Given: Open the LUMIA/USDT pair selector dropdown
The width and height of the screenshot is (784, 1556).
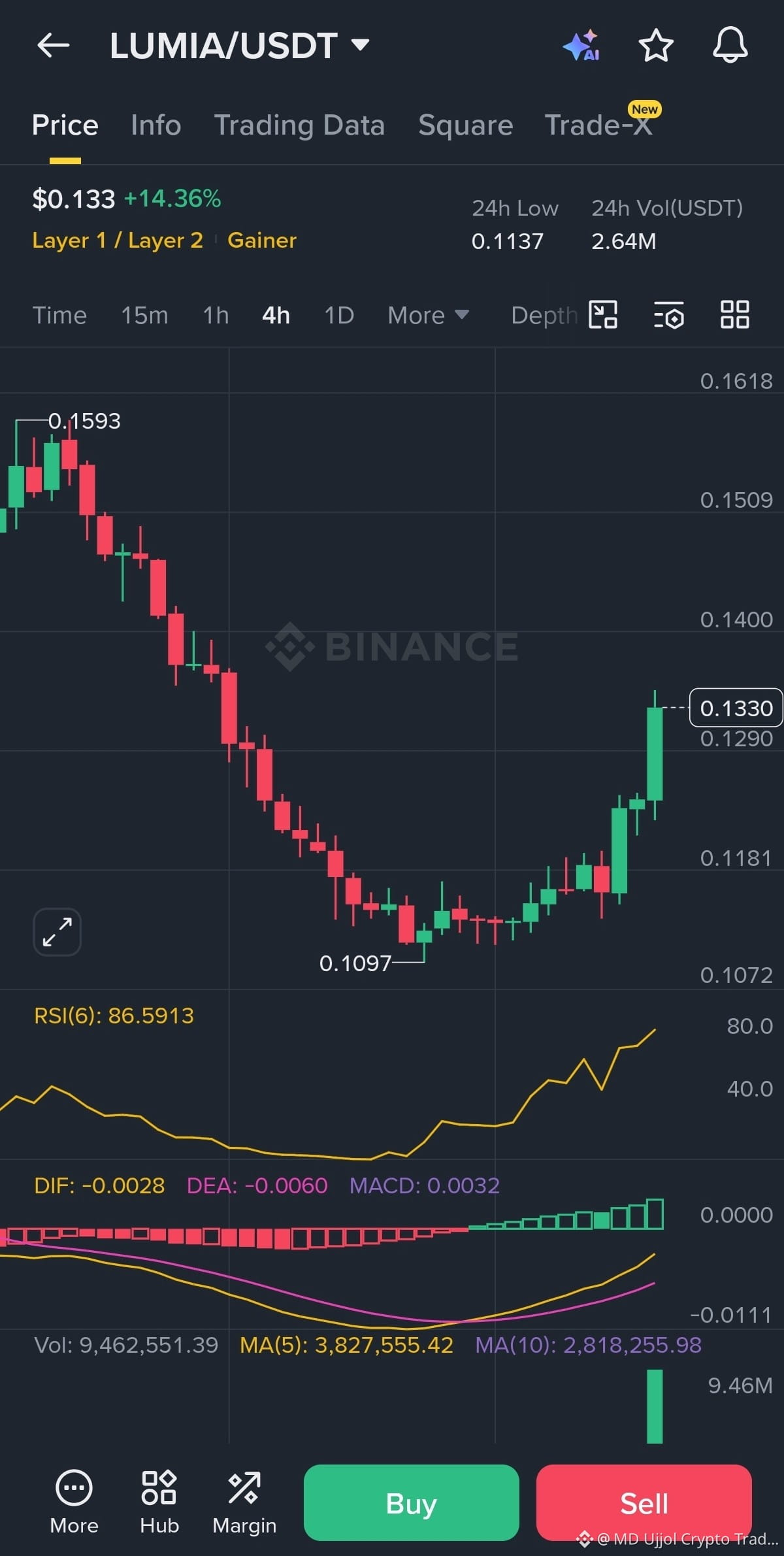Looking at the screenshot, I should click(x=239, y=46).
